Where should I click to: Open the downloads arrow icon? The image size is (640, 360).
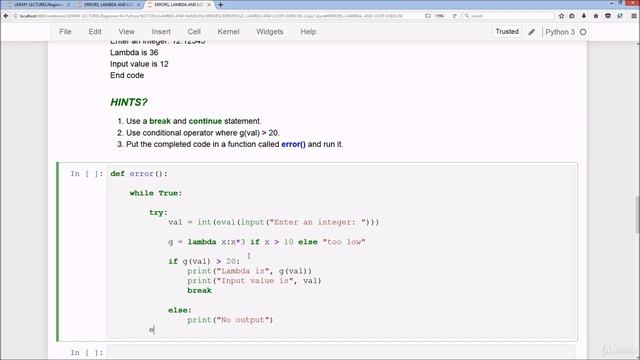coord(584,16)
